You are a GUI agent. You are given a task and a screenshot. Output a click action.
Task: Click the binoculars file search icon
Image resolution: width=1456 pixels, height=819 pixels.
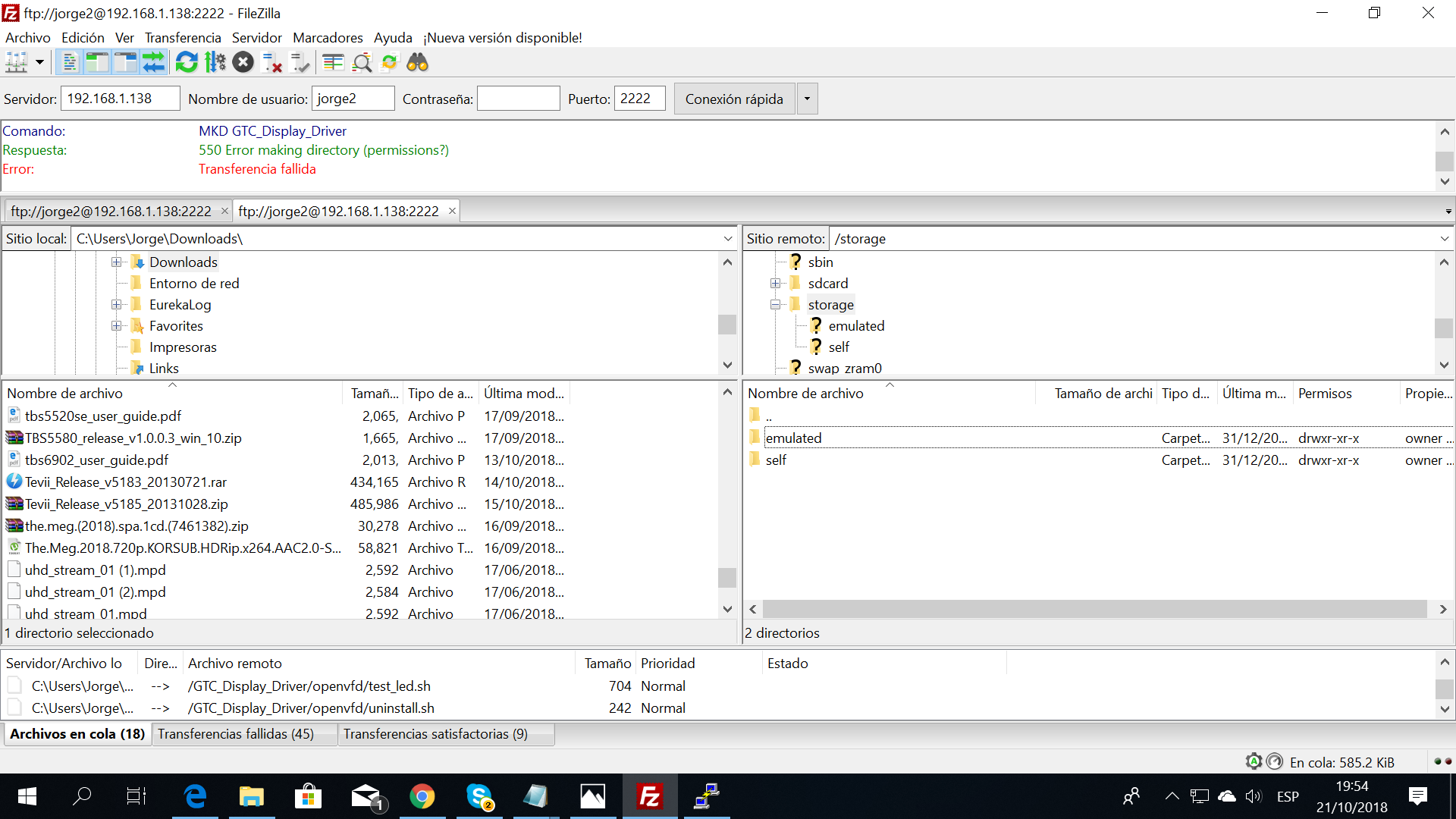tap(418, 62)
